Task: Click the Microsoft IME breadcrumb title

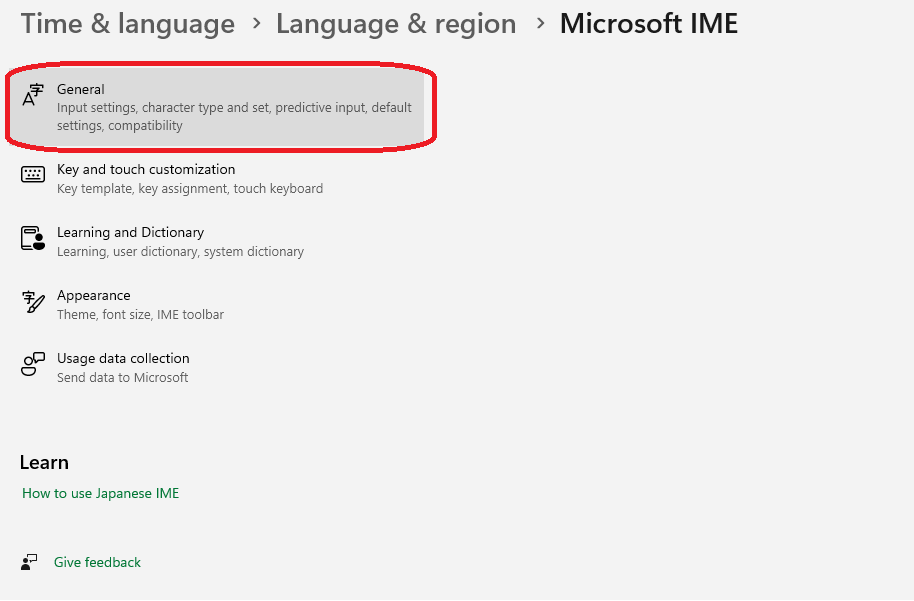Action: click(x=649, y=24)
